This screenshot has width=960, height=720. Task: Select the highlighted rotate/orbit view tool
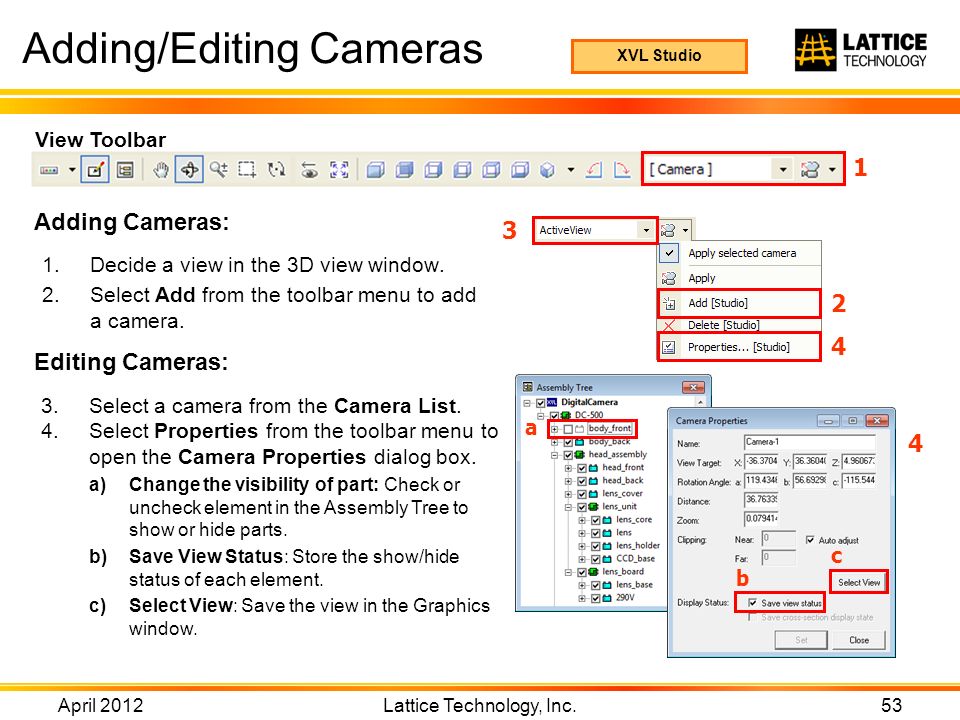click(x=189, y=170)
